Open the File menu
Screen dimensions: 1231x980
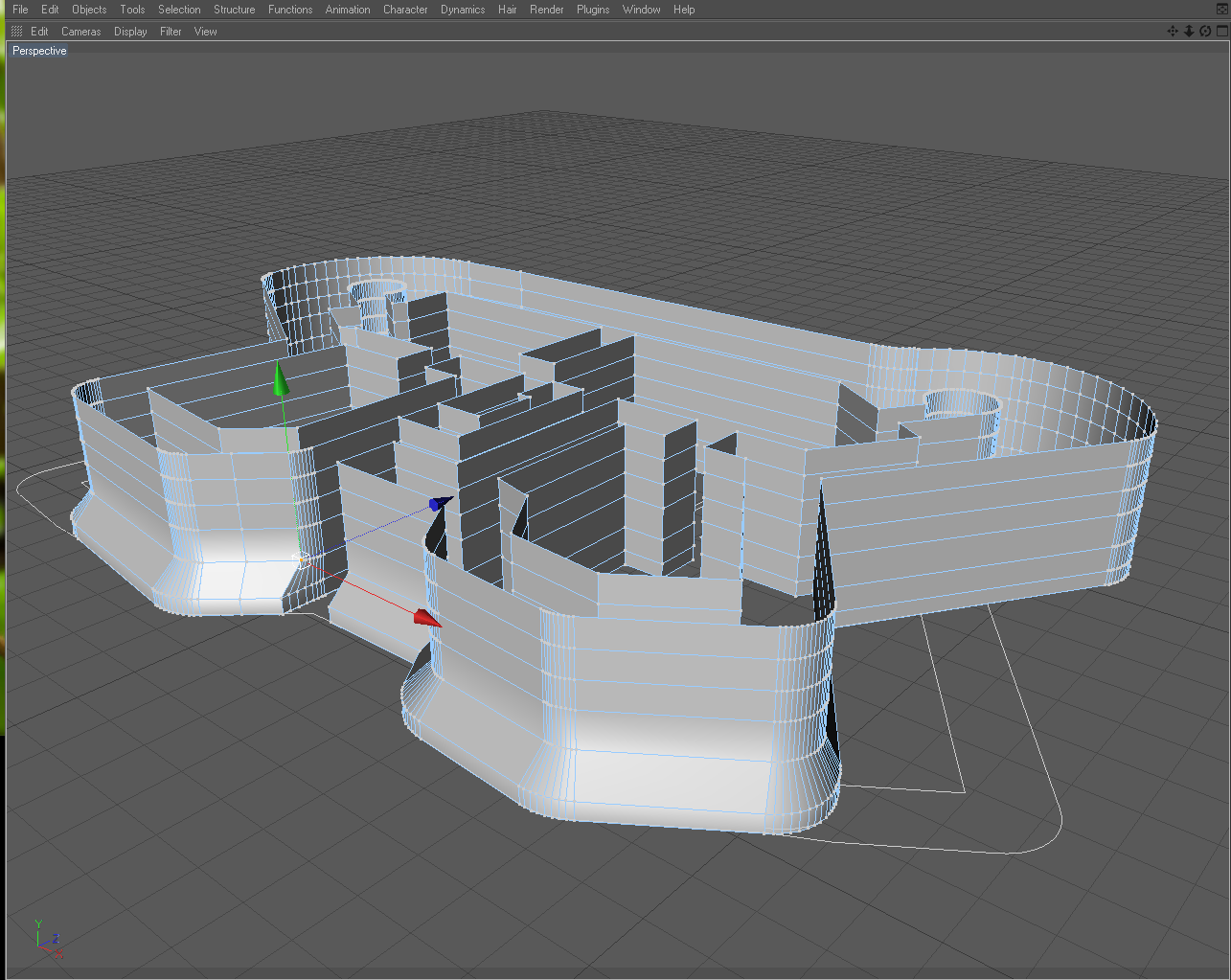tap(20, 10)
